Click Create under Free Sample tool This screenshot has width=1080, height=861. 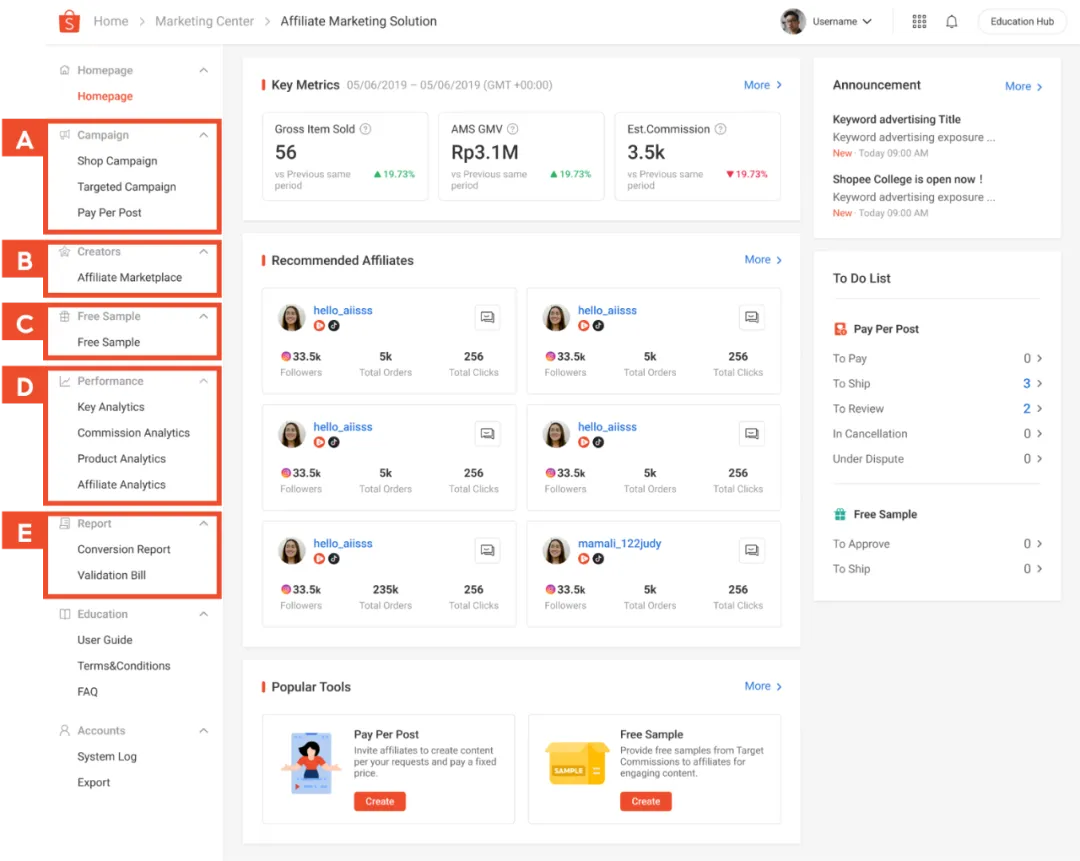645,801
